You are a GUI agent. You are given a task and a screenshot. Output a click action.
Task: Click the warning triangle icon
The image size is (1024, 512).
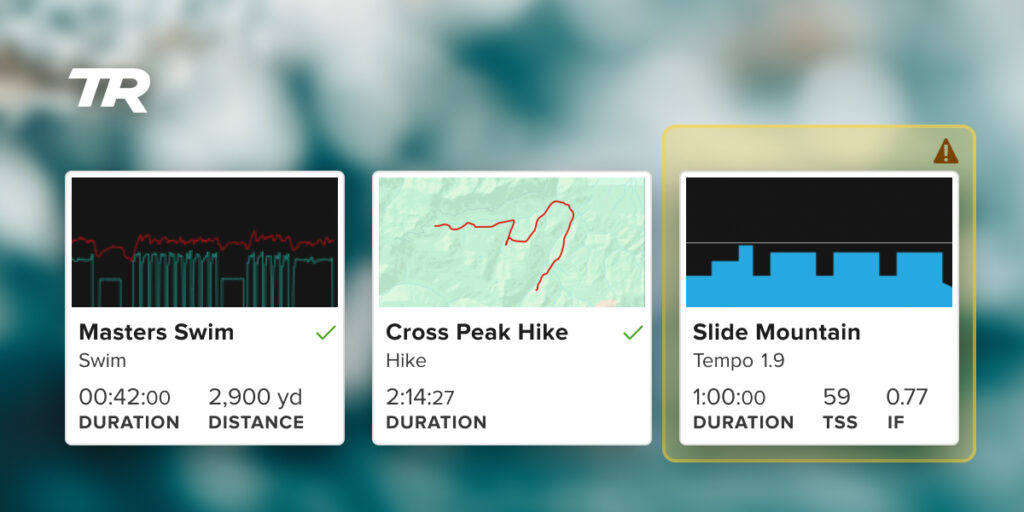click(945, 151)
